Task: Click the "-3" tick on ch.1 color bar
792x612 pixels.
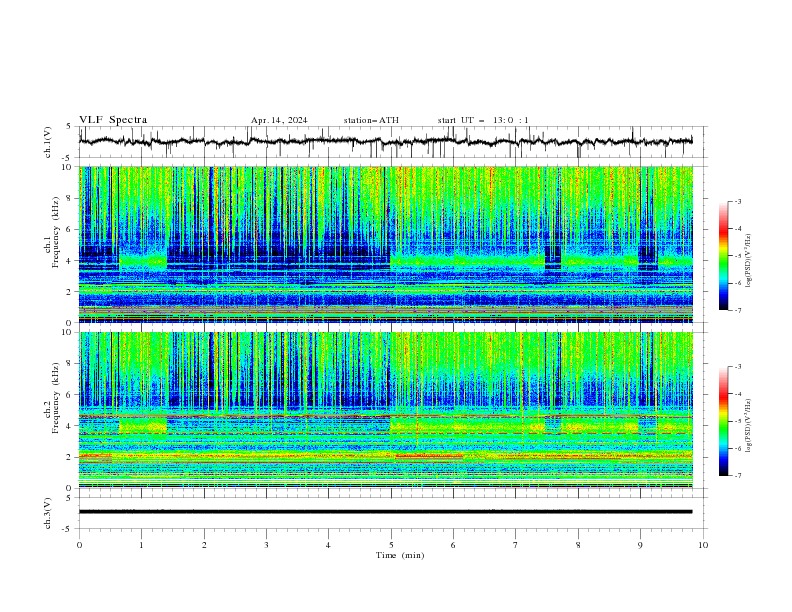Action: point(737,201)
